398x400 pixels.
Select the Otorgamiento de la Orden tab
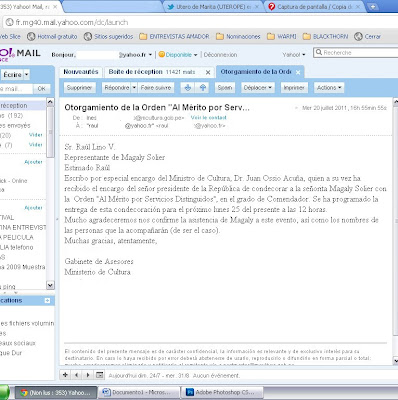[256, 72]
